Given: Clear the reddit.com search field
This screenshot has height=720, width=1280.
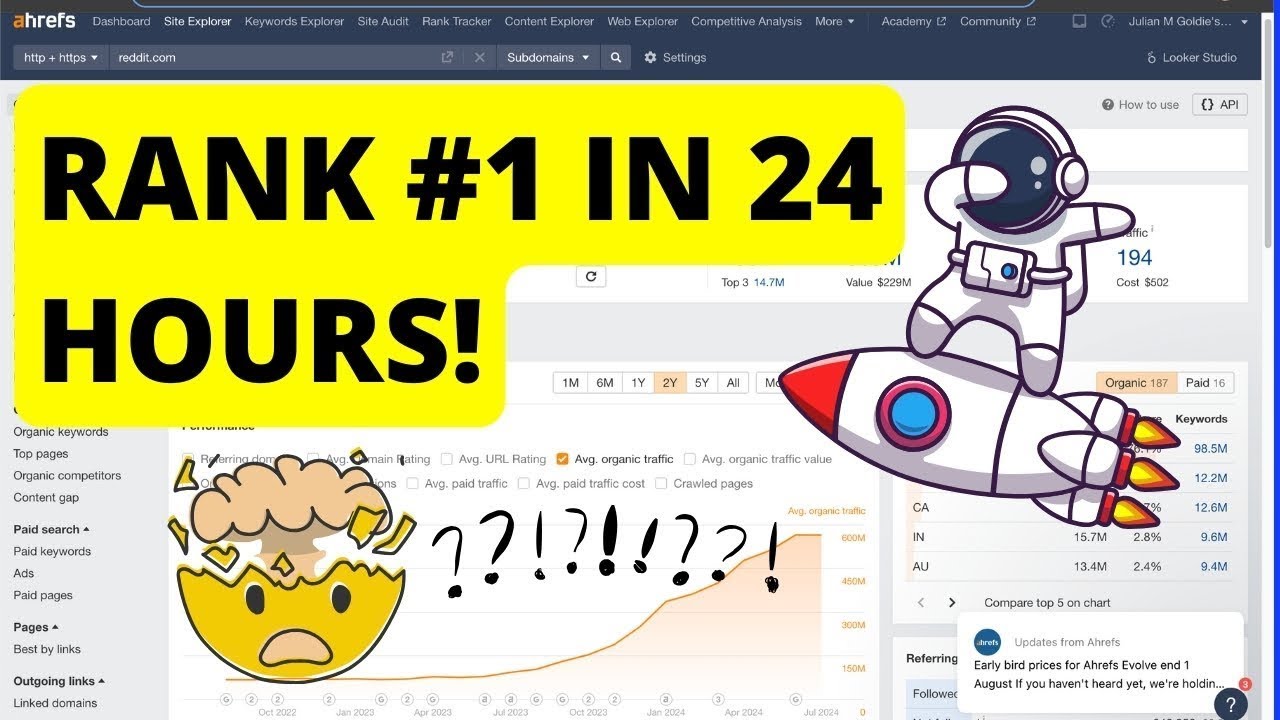Looking at the screenshot, I should pyautogui.click(x=479, y=57).
